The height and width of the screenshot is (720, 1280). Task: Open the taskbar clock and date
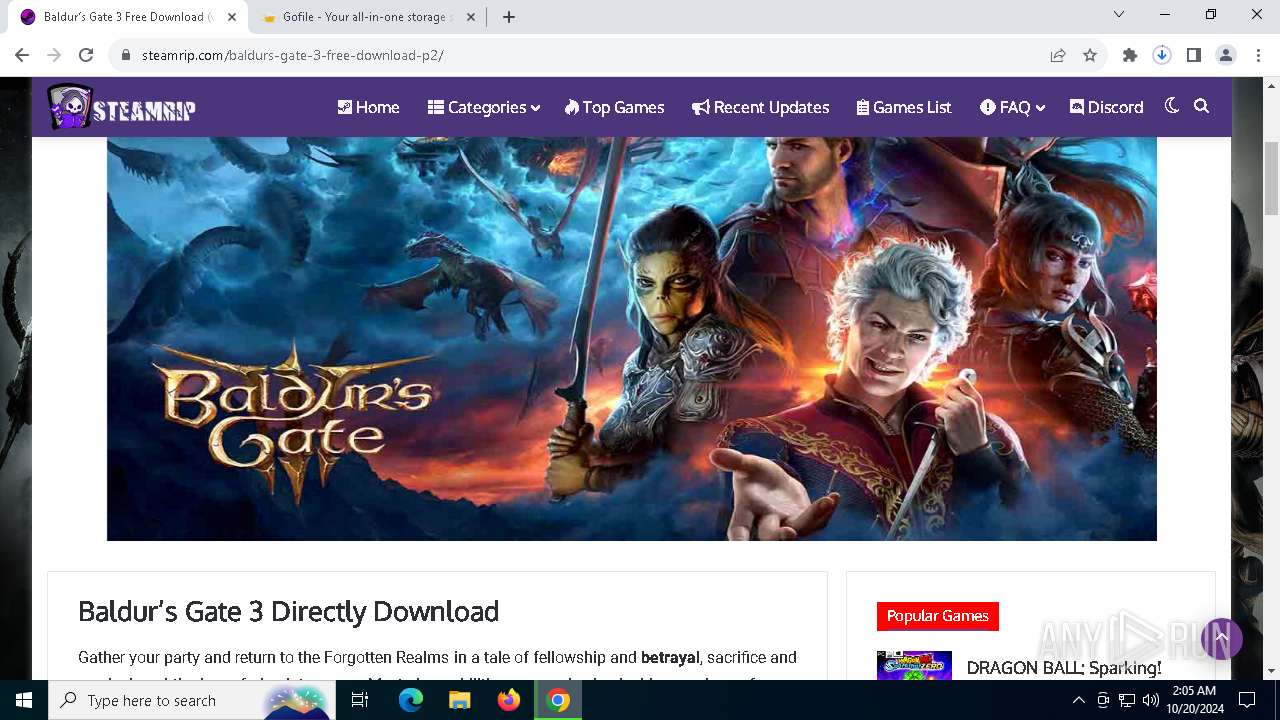point(1194,700)
